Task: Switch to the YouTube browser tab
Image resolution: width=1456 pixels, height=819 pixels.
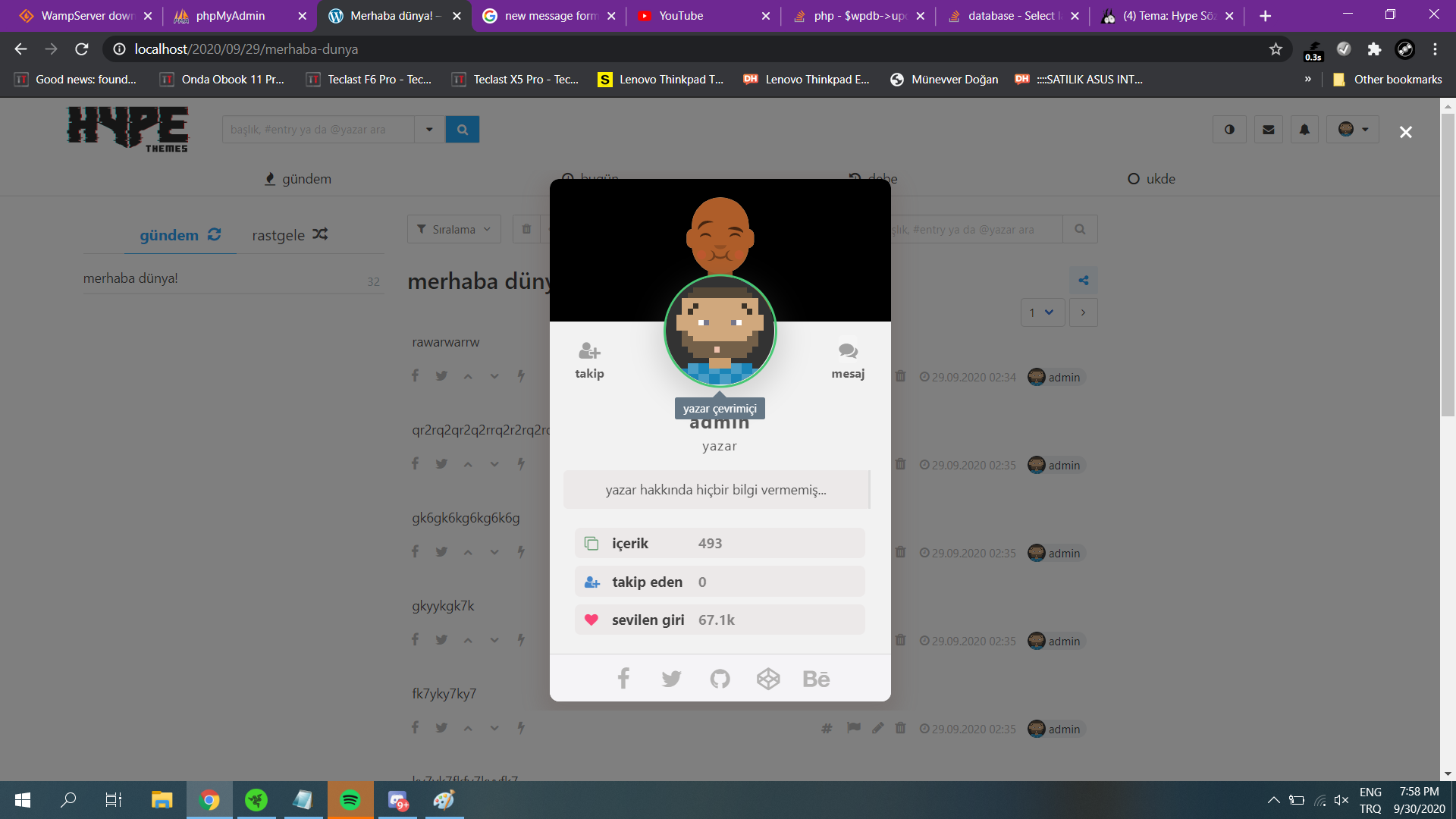Action: coord(703,16)
